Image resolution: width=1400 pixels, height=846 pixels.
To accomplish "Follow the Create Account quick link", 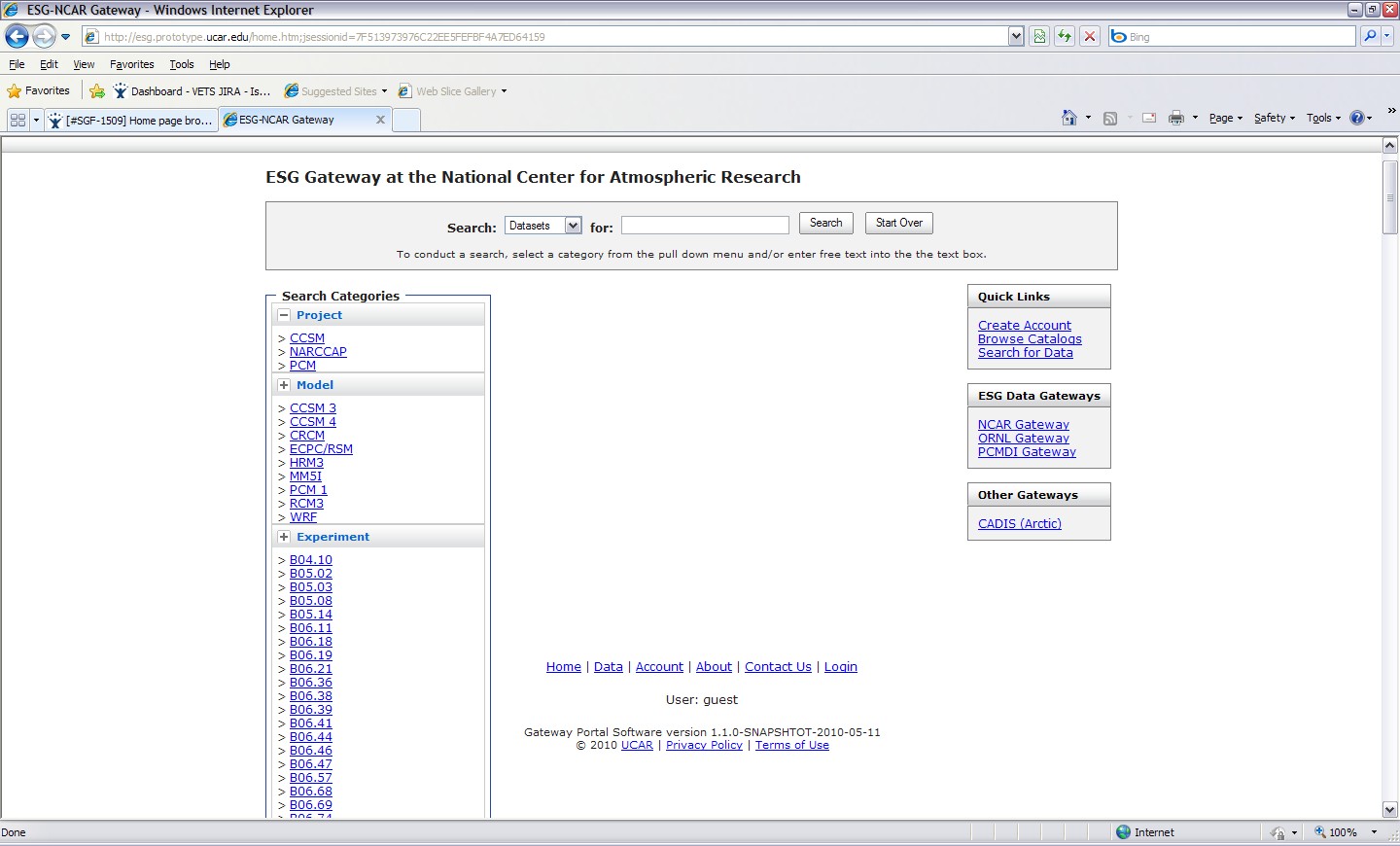I will pyautogui.click(x=1024, y=326).
